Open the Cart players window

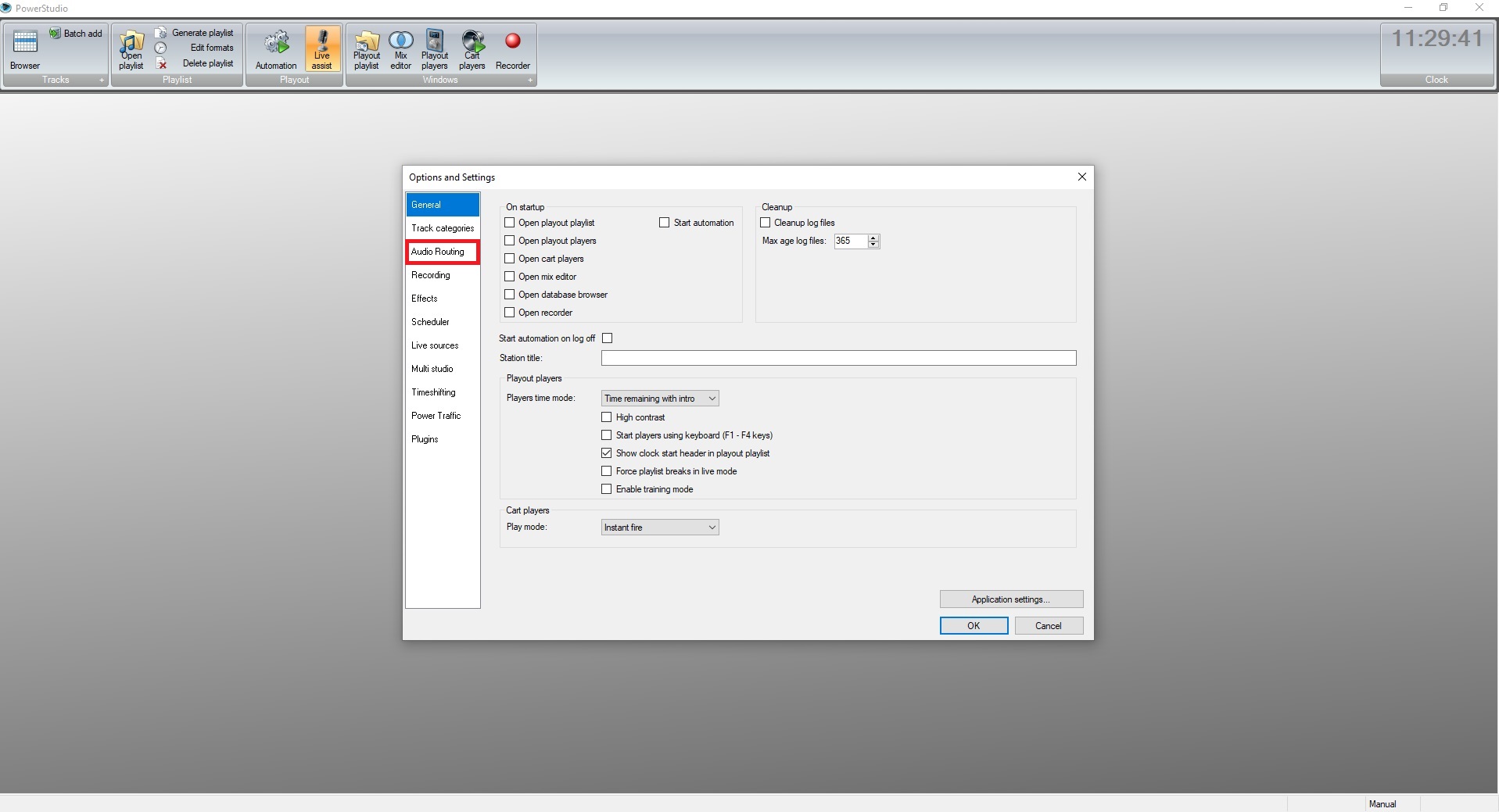(x=472, y=48)
